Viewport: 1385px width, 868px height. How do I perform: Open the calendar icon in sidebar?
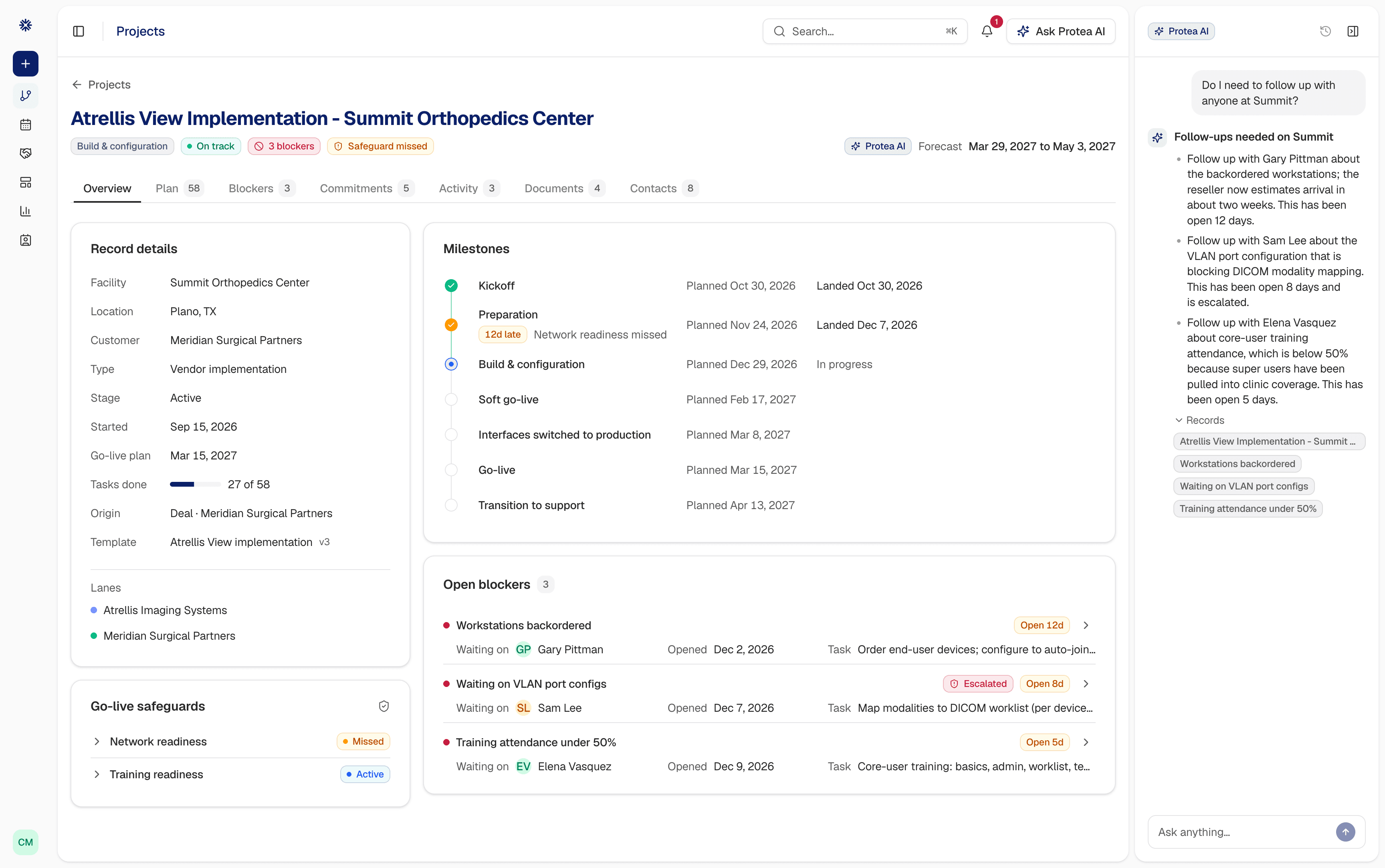coord(25,125)
